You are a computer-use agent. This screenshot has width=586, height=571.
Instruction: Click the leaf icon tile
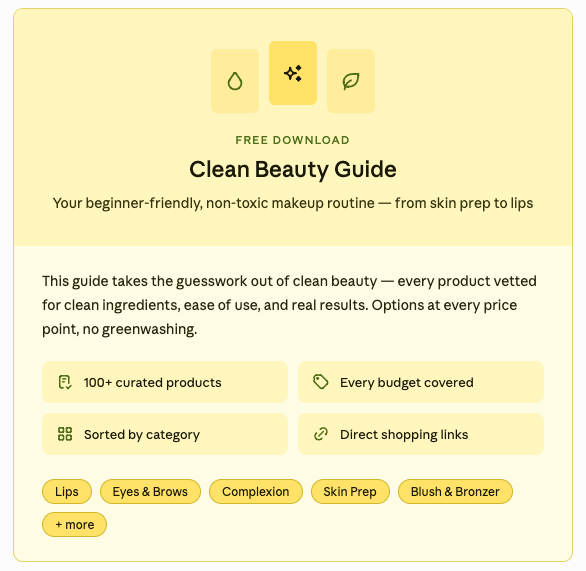351,81
